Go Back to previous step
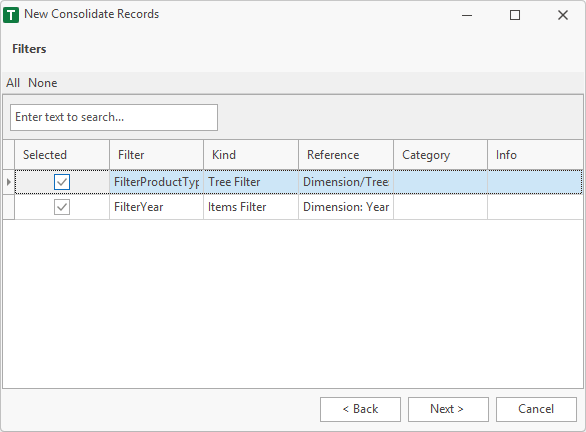Image resolution: width=586 pixels, height=432 pixels. (360, 409)
